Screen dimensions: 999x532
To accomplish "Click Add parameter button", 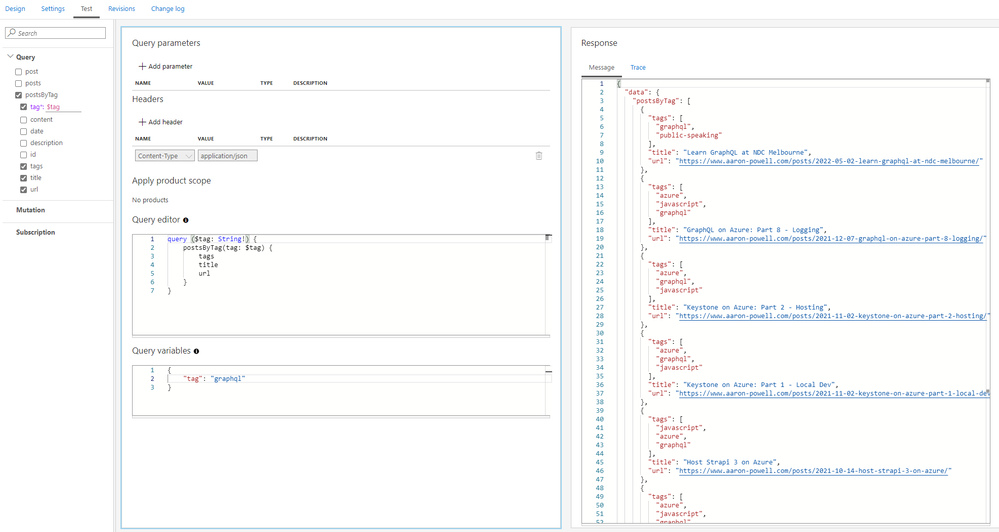I will 165,66.
